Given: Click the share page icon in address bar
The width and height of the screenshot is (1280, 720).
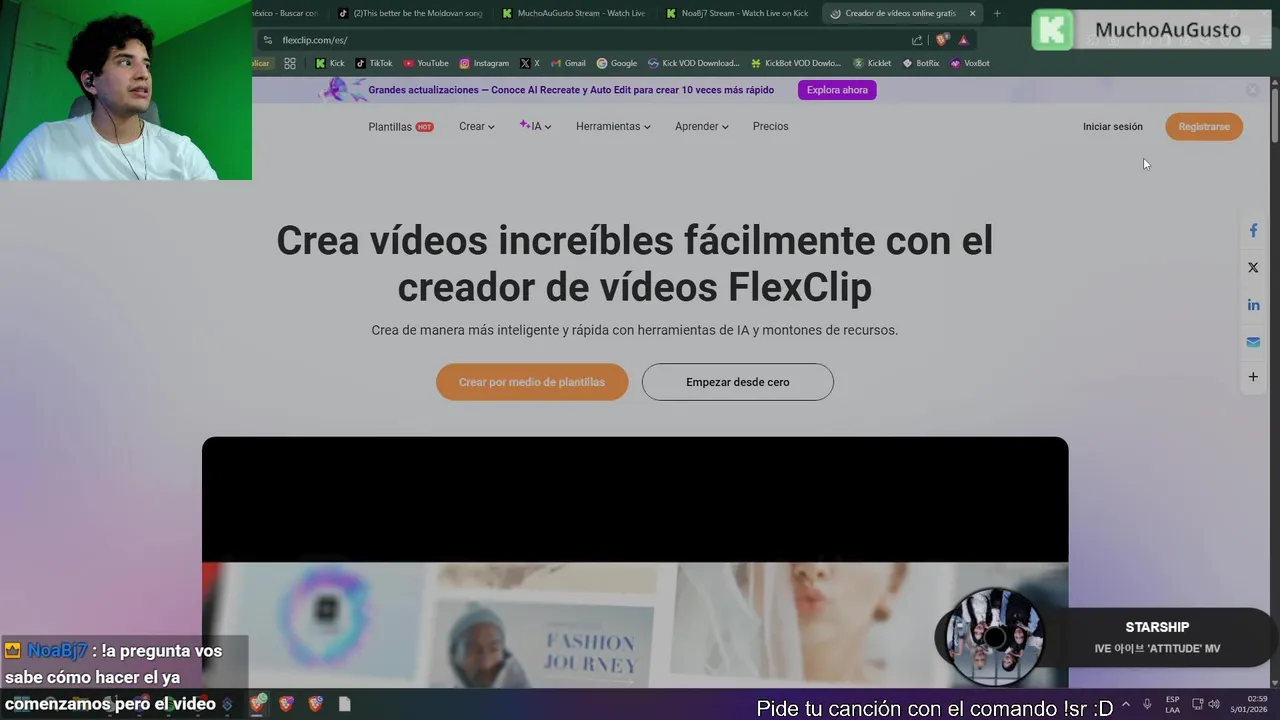Looking at the screenshot, I should (917, 40).
